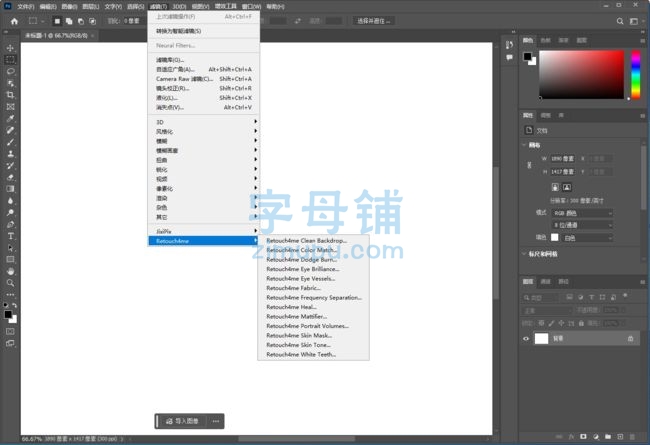The image size is (650, 445).
Task: Click the new adjustment layer icon
Action: 596,437
